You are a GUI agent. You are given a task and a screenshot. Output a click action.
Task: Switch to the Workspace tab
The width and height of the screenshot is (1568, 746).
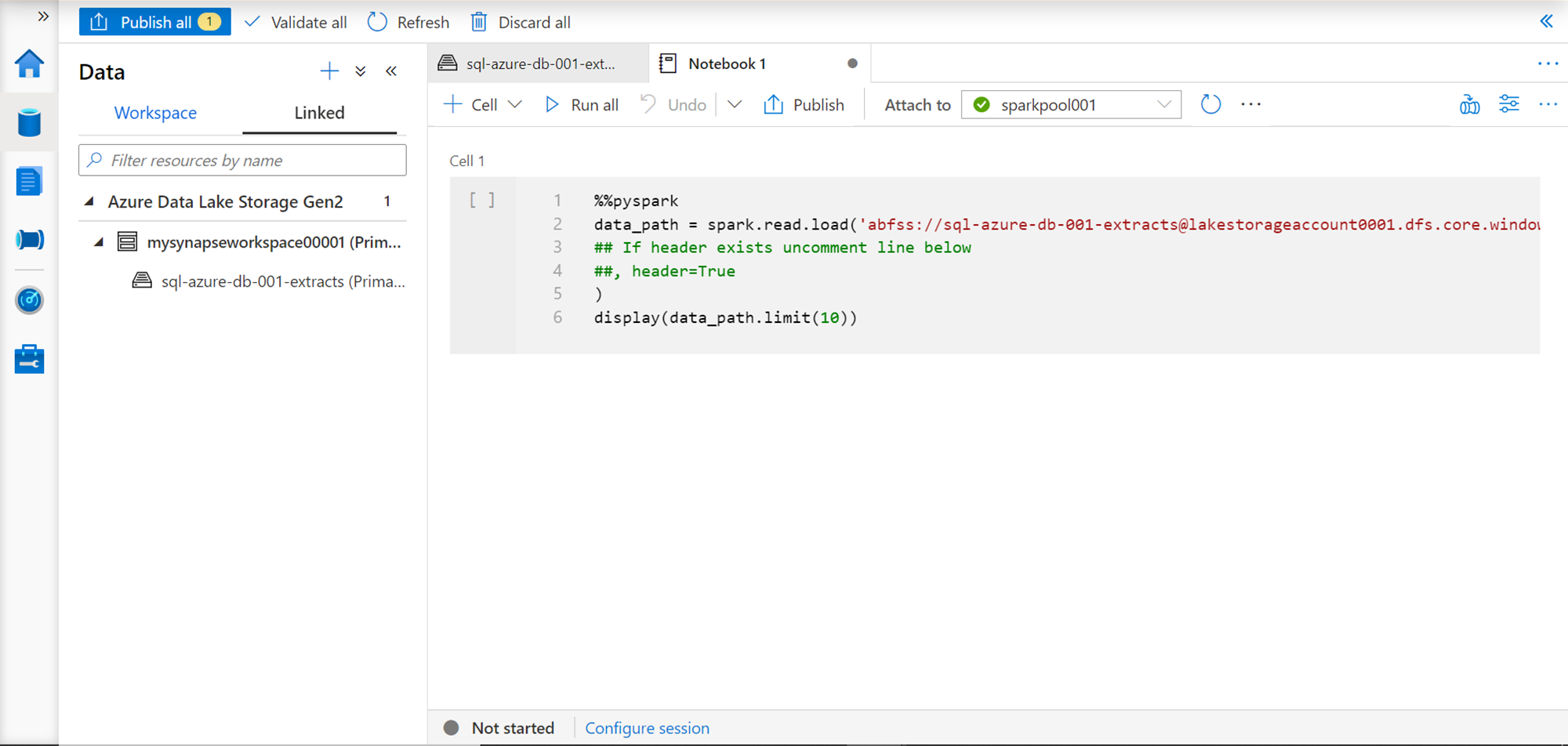[x=155, y=113]
